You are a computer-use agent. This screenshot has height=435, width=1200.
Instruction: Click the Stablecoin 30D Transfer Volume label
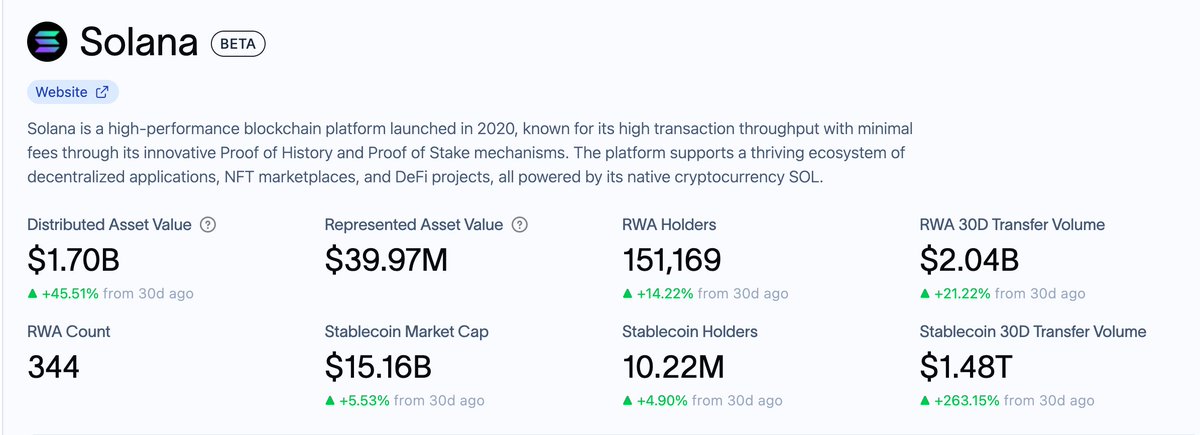coord(1033,331)
